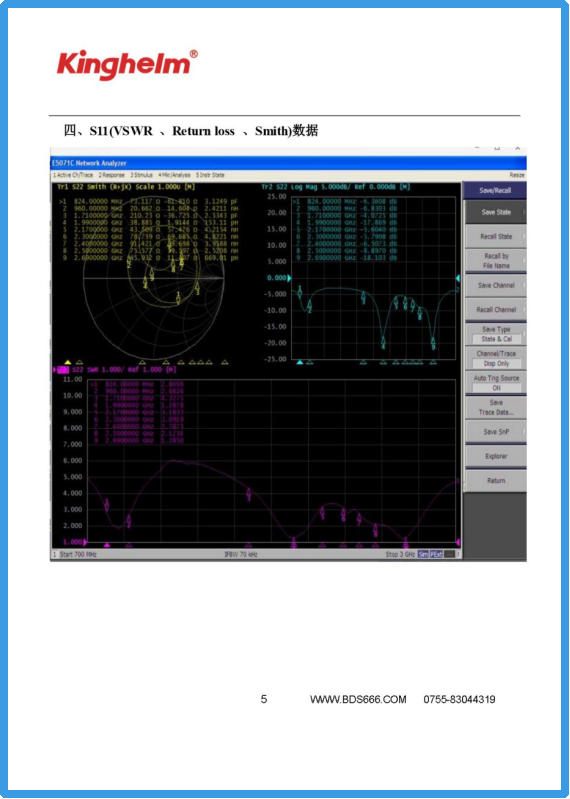This screenshot has height=799, width=570.
Task: Open the 5 Instr State menu
Action: 209,175
